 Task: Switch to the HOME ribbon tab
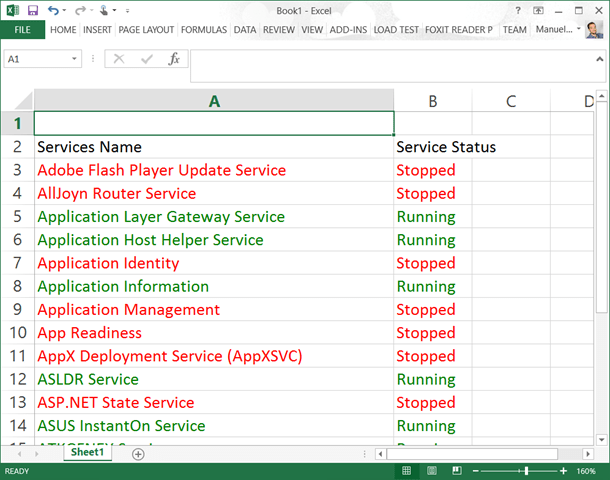click(63, 30)
